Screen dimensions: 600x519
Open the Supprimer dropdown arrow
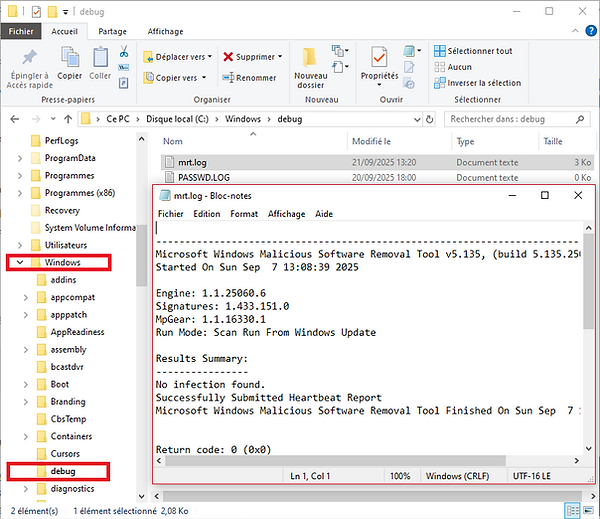point(280,57)
